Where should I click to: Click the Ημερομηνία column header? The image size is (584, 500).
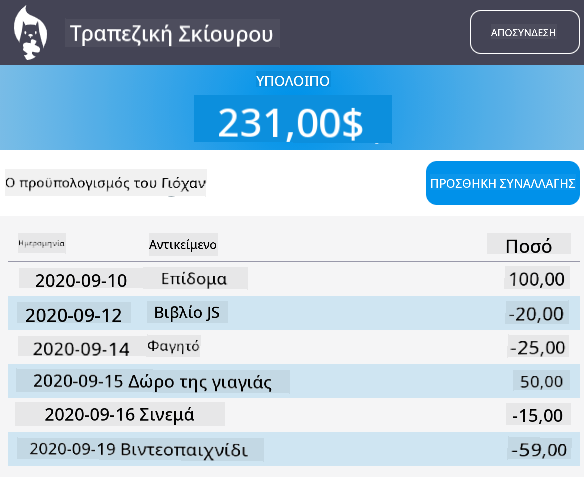point(42,243)
